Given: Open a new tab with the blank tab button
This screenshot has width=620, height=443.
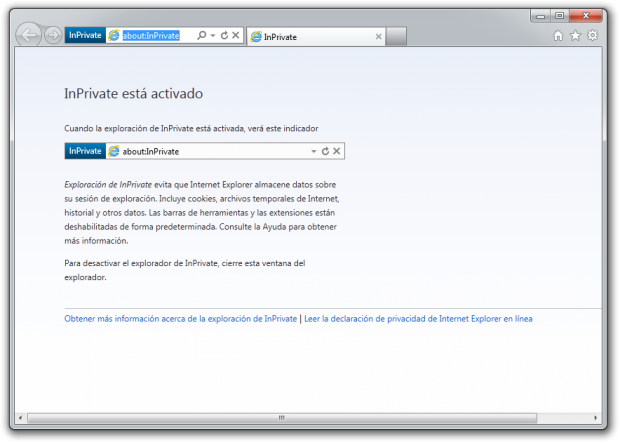Looking at the screenshot, I should (396, 36).
